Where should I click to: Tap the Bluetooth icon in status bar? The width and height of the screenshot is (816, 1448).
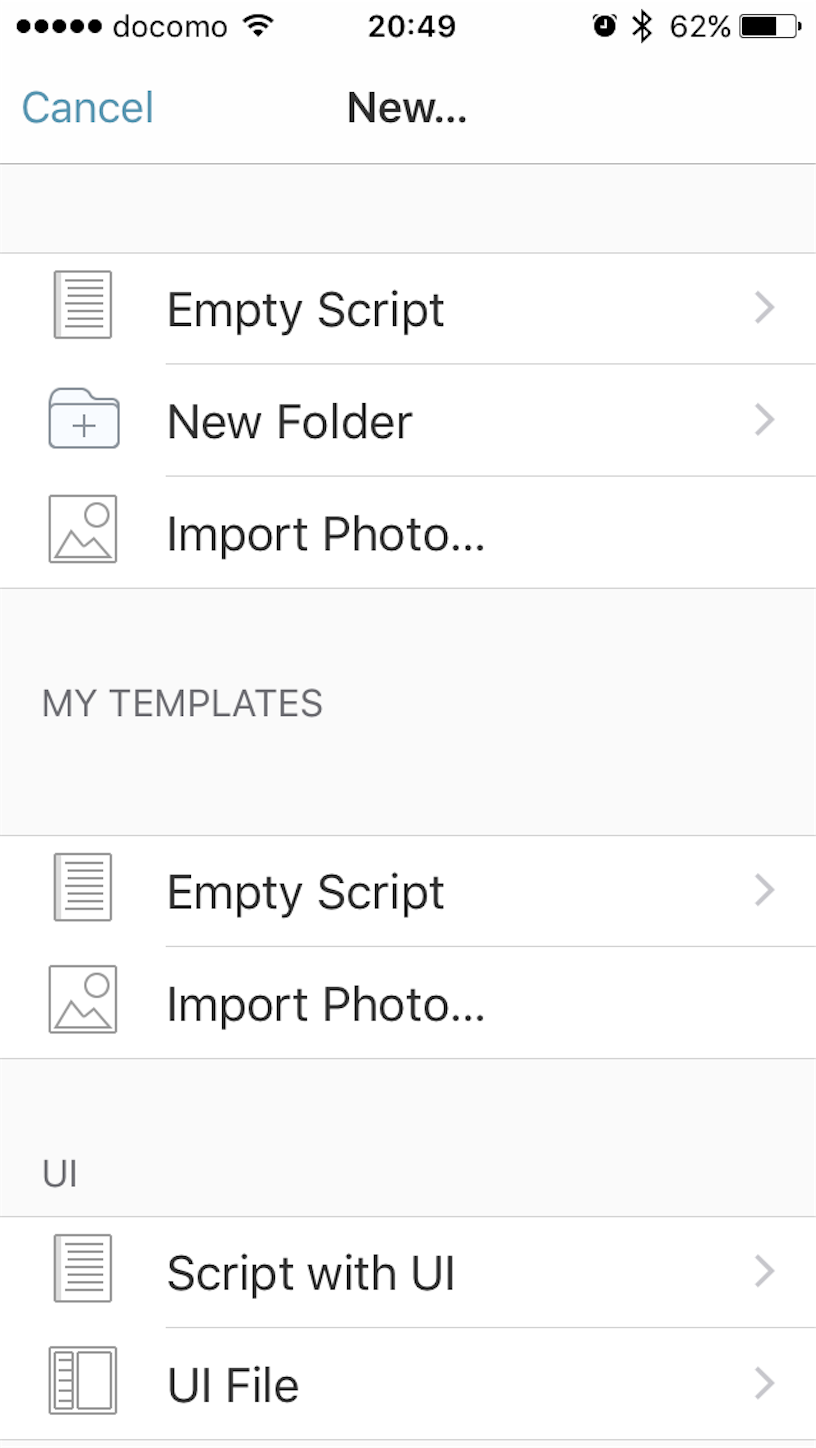click(x=641, y=27)
